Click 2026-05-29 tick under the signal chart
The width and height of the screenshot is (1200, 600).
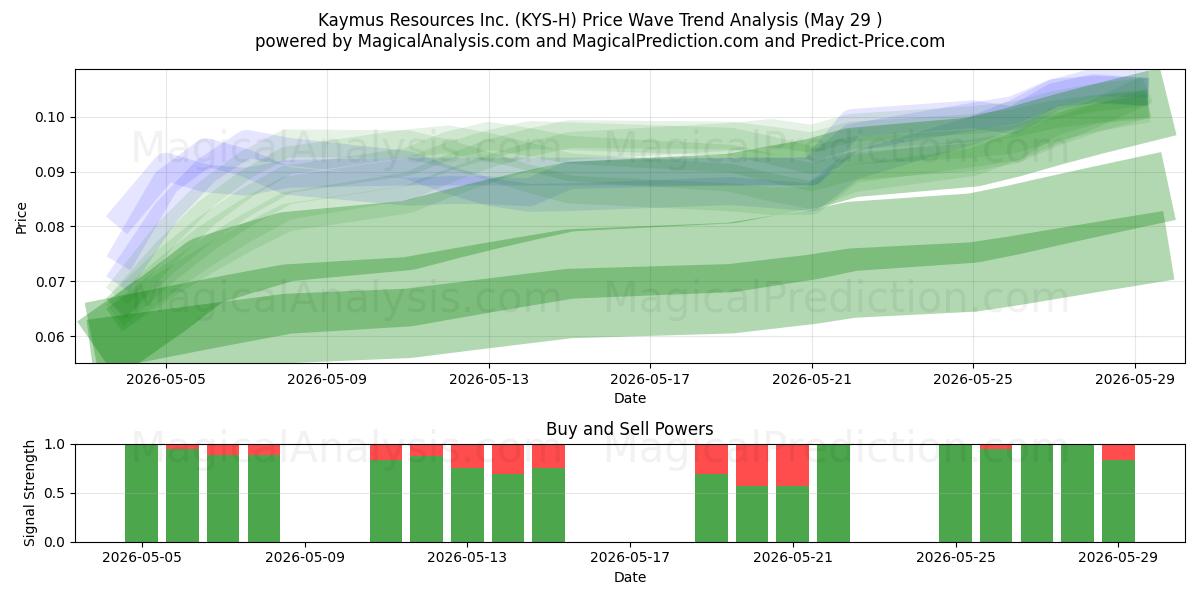point(1119,558)
